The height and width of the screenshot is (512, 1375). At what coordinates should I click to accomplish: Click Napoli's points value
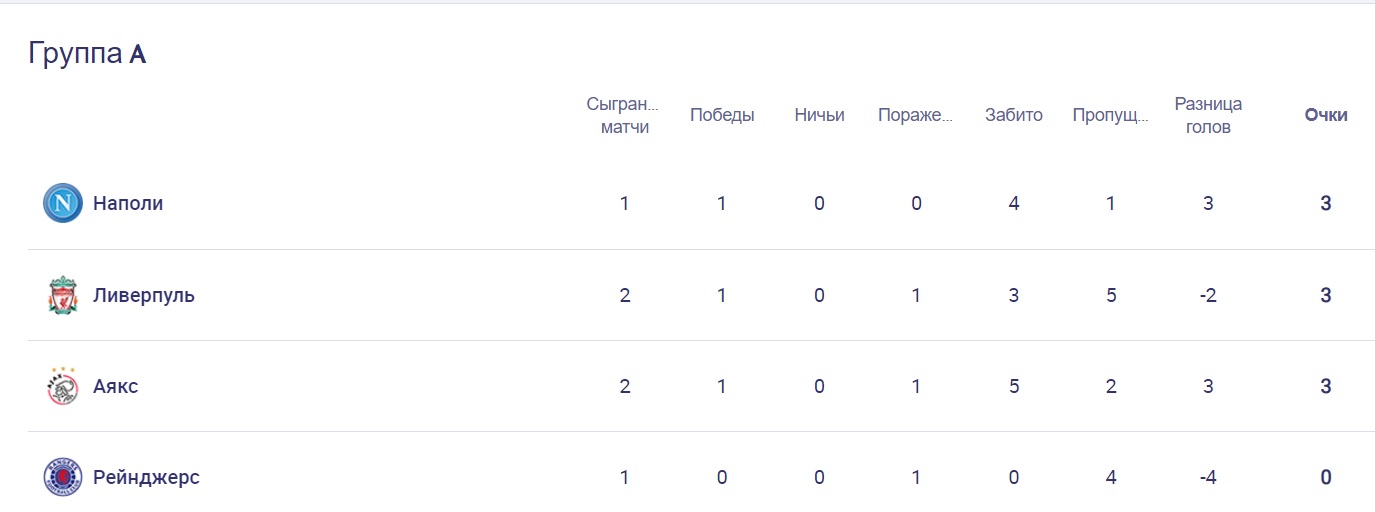(1326, 204)
